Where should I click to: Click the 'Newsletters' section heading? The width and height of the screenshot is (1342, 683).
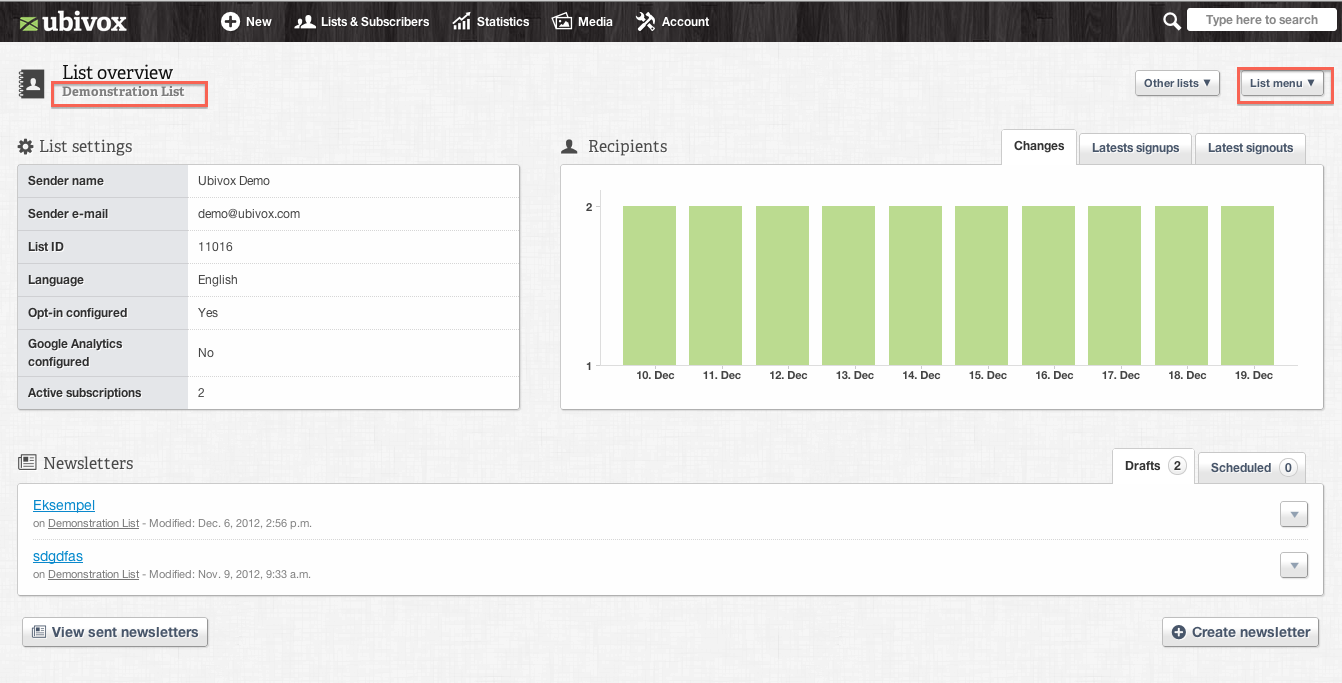click(88, 463)
